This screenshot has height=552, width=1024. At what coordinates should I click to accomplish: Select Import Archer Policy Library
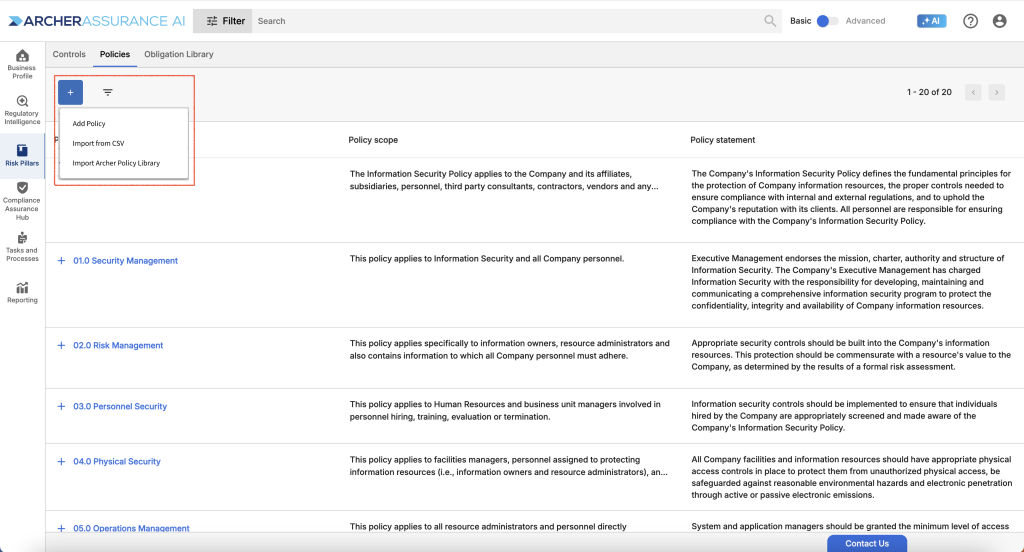tap(116, 163)
